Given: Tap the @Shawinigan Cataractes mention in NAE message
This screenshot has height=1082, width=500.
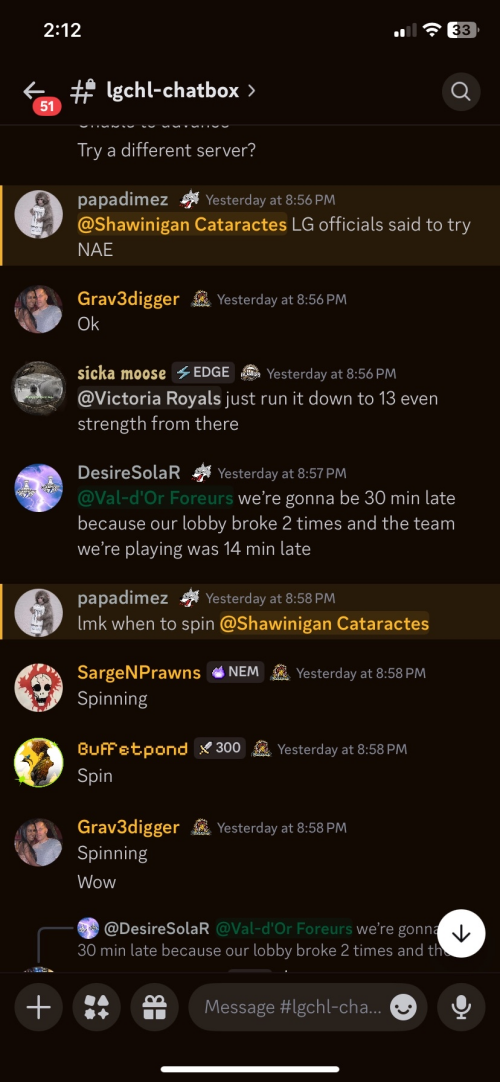Looking at the screenshot, I should pos(182,224).
